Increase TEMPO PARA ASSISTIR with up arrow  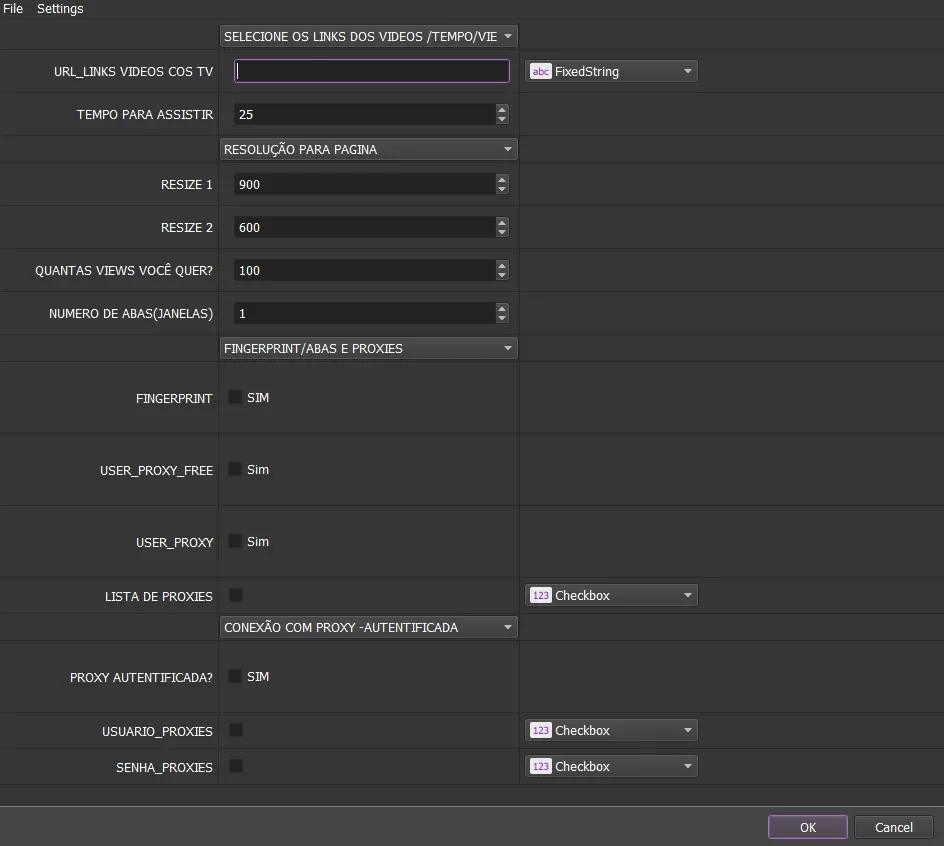click(502, 109)
